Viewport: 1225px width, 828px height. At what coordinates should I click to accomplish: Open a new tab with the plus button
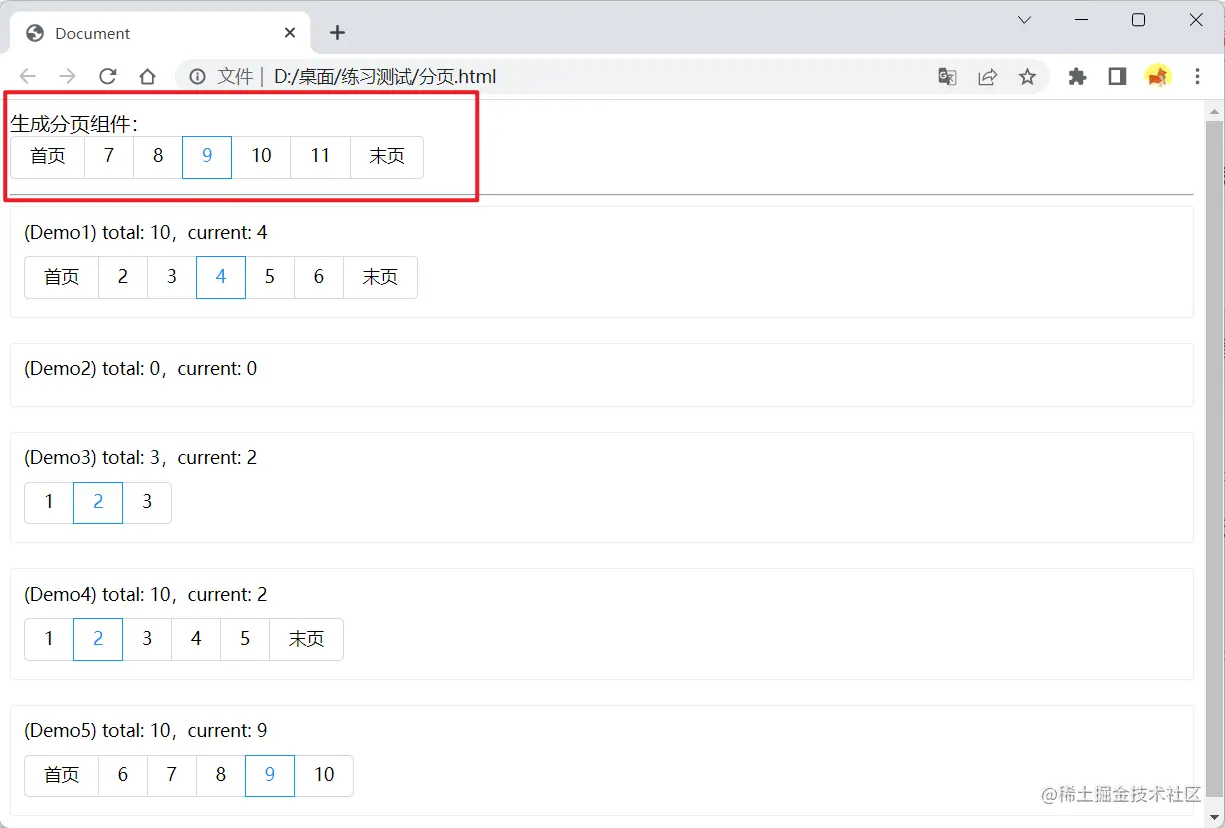pyautogui.click(x=337, y=33)
